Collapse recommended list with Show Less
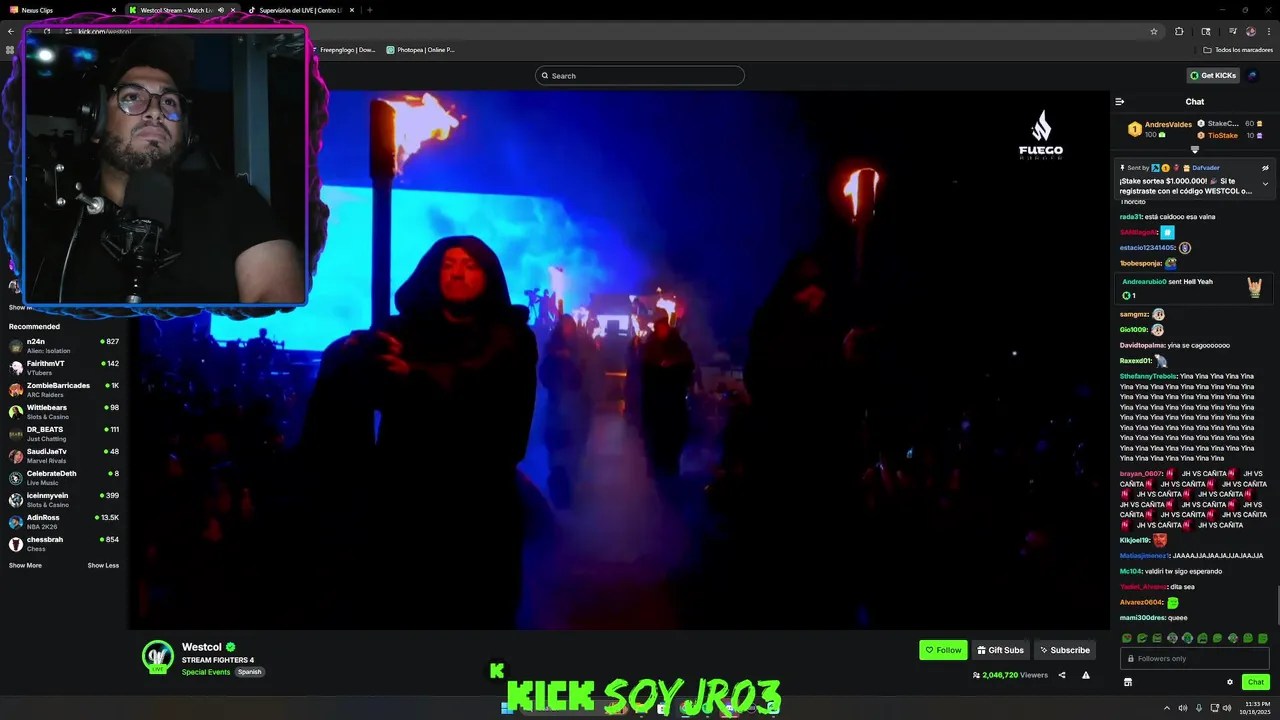The height and width of the screenshot is (720, 1280). (x=103, y=566)
